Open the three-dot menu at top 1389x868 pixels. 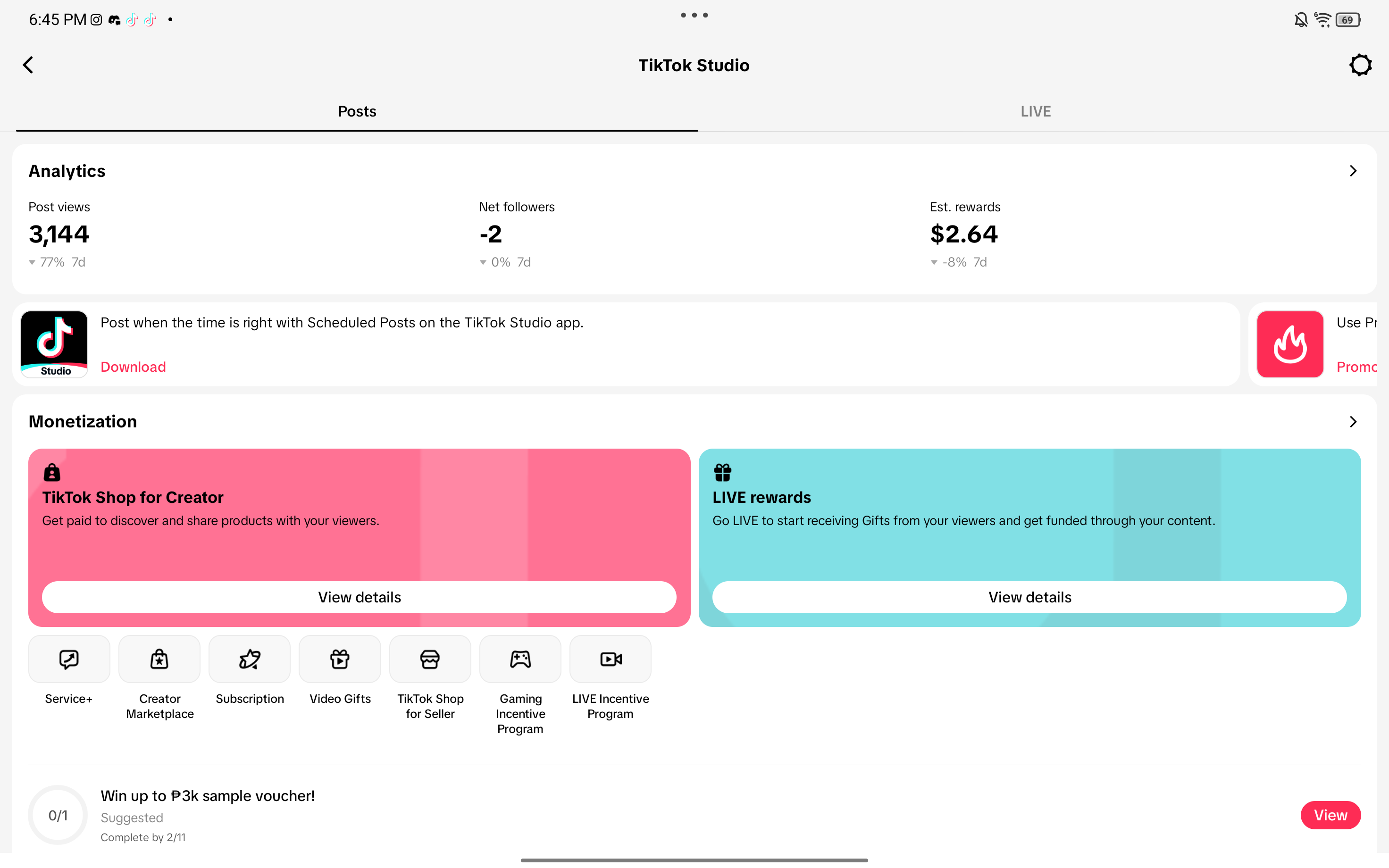694,16
